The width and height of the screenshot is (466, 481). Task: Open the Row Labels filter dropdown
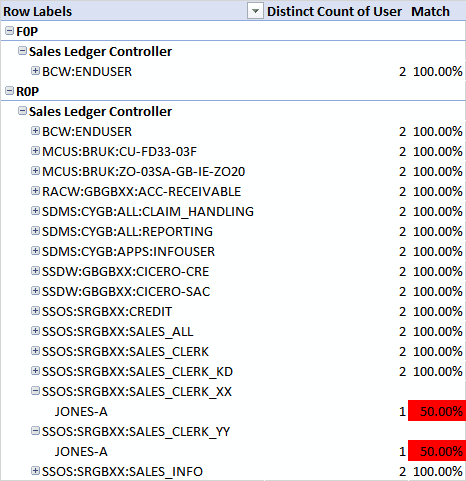[x=255, y=11]
